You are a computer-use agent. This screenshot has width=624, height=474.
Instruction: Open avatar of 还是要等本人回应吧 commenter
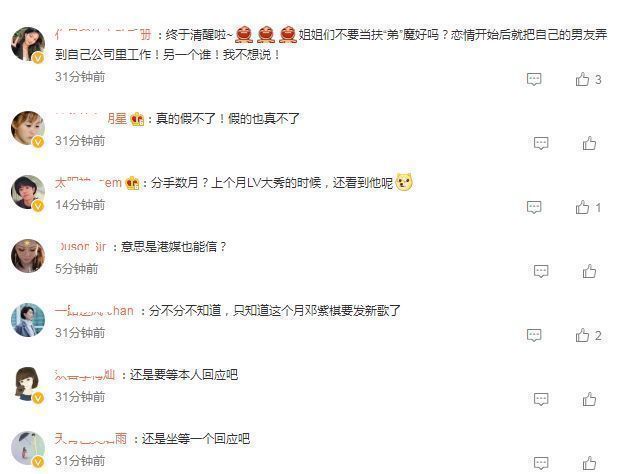pyautogui.click(x=28, y=384)
